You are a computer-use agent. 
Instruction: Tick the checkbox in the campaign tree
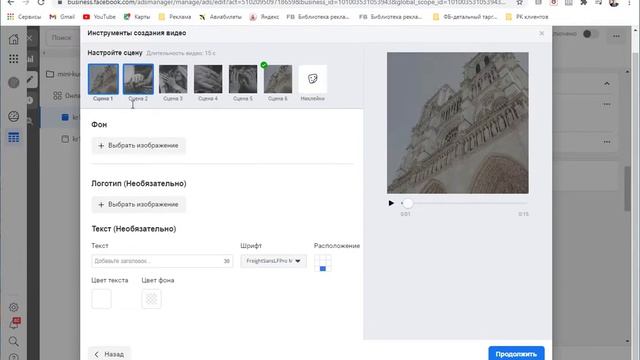click(x=65, y=139)
